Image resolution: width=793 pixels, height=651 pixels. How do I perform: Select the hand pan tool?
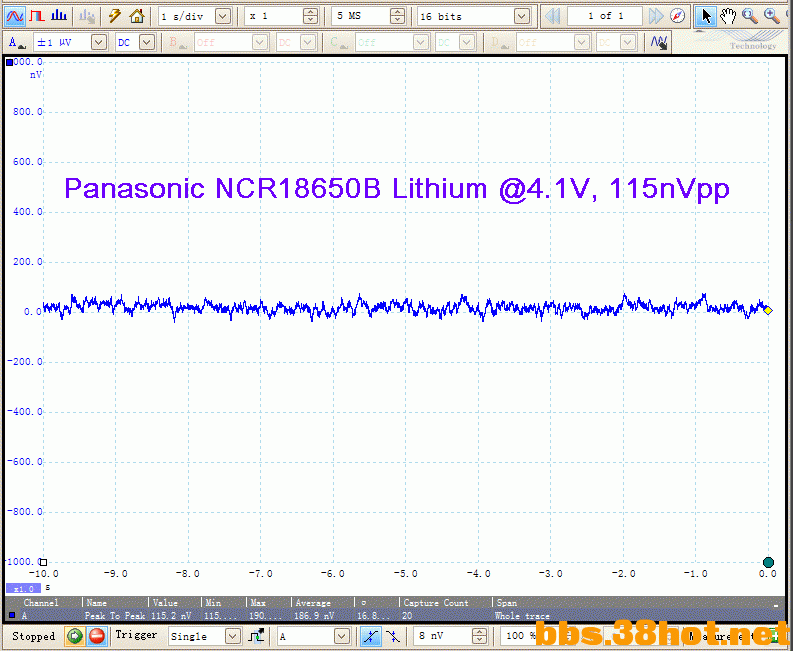(x=728, y=16)
